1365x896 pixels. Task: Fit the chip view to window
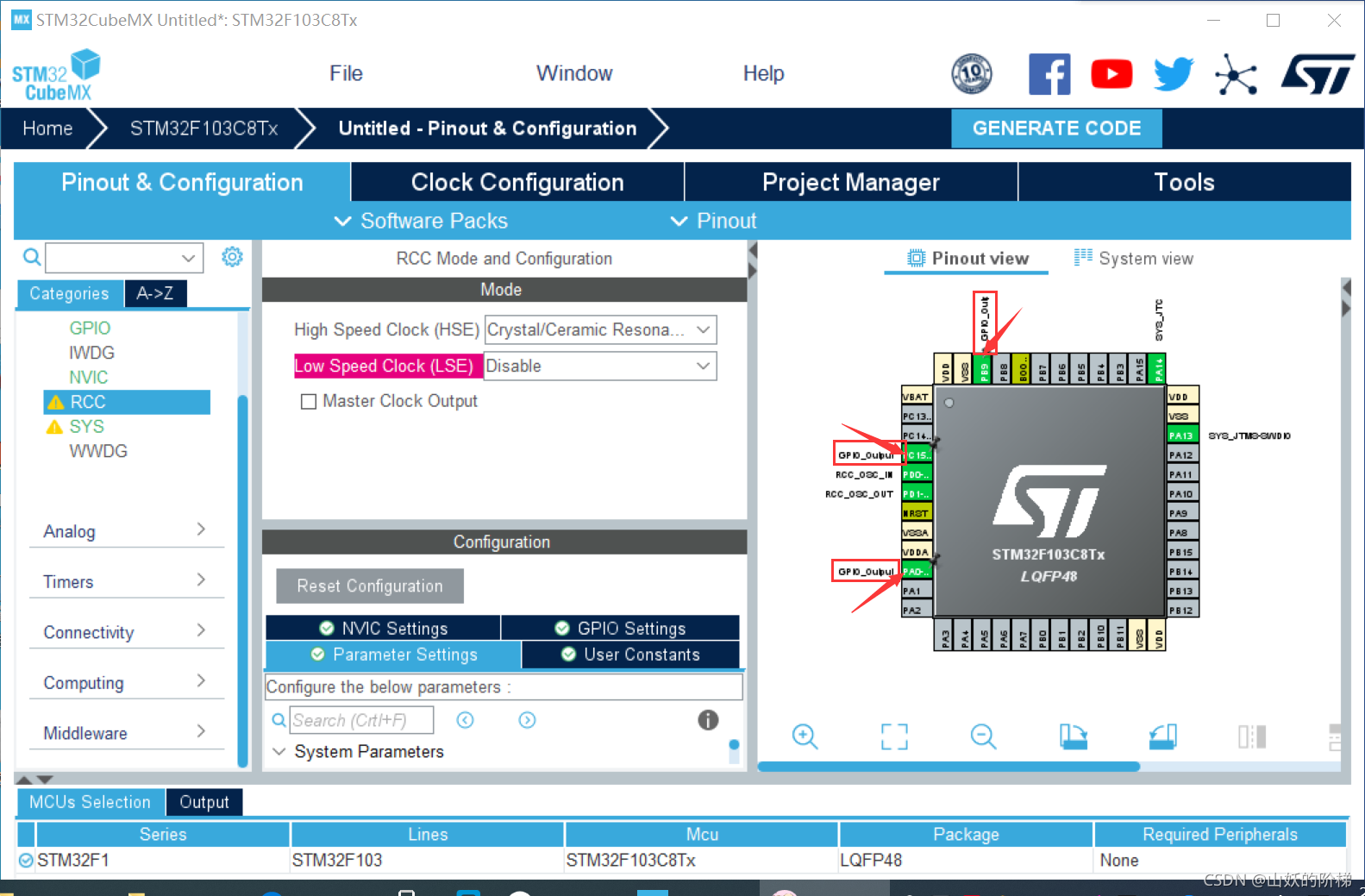pos(894,736)
